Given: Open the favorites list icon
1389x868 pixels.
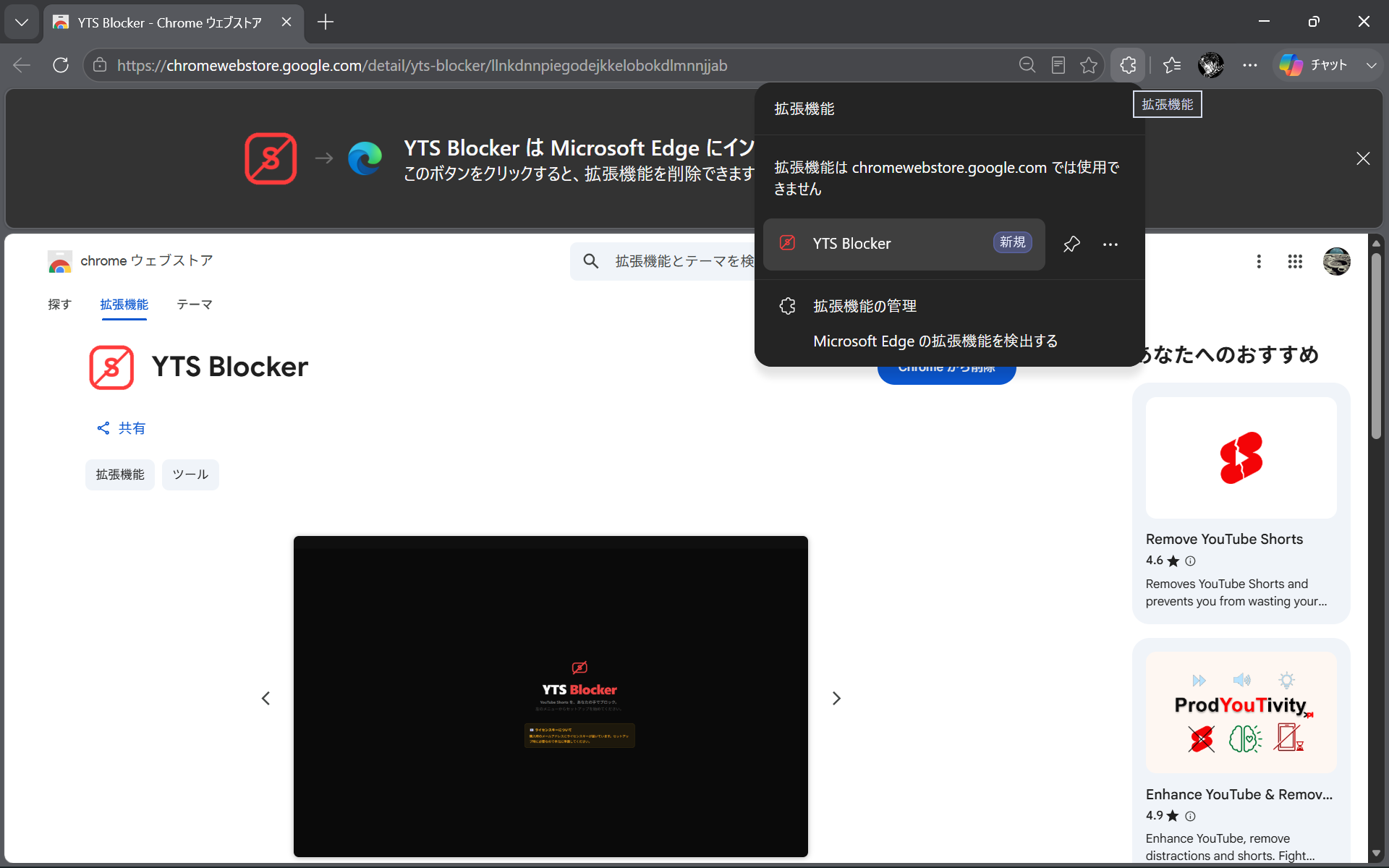Looking at the screenshot, I should coord(1172,65).
